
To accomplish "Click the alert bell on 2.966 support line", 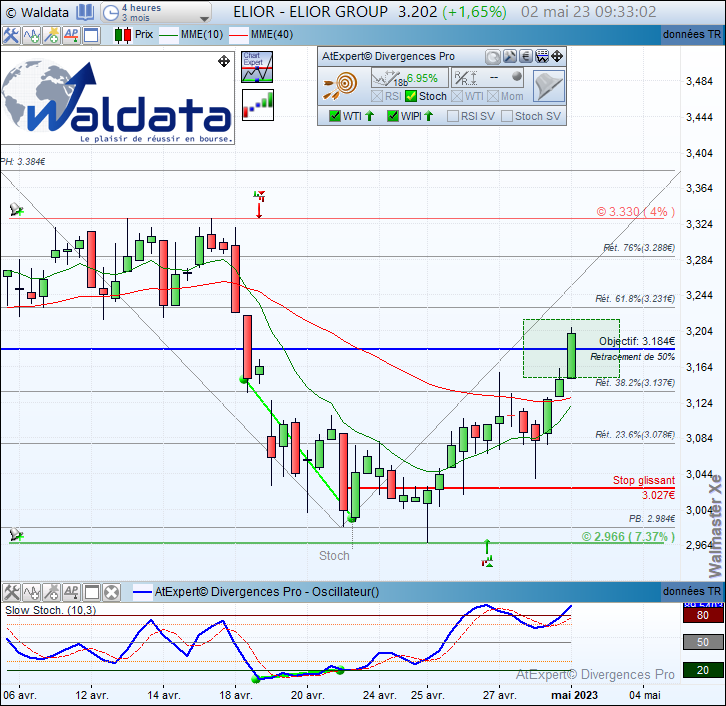I will click(x=17, y=535).
